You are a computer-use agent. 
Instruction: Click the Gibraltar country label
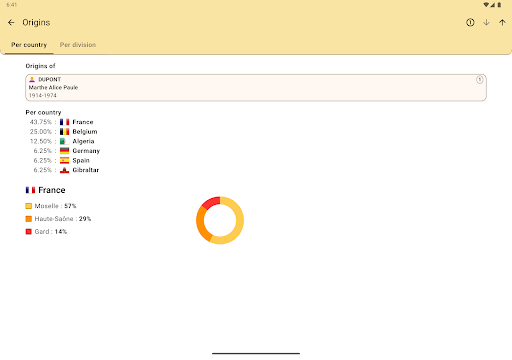(86, 170)
